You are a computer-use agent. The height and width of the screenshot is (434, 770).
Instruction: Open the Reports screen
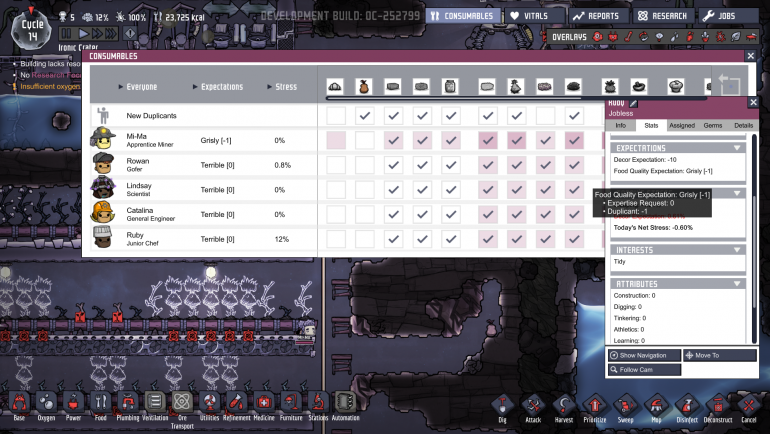click(x=598, y=16)
